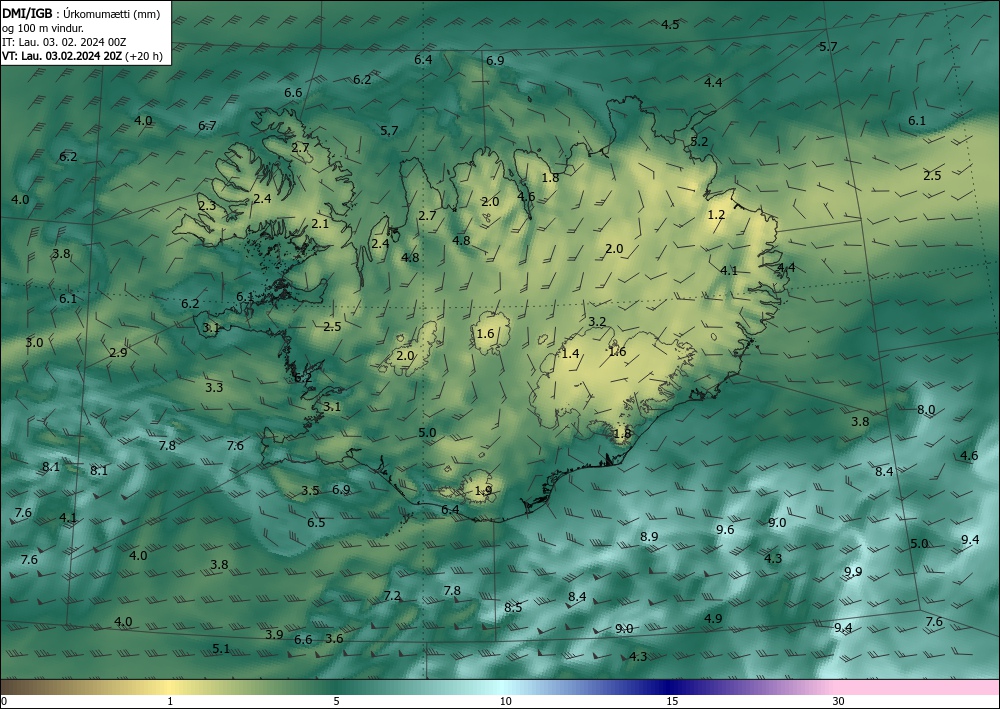Image resolution: width=1000 pixels, height=709 pixels.
Task: Click the map value "3.2"
Action: point(597,322)
